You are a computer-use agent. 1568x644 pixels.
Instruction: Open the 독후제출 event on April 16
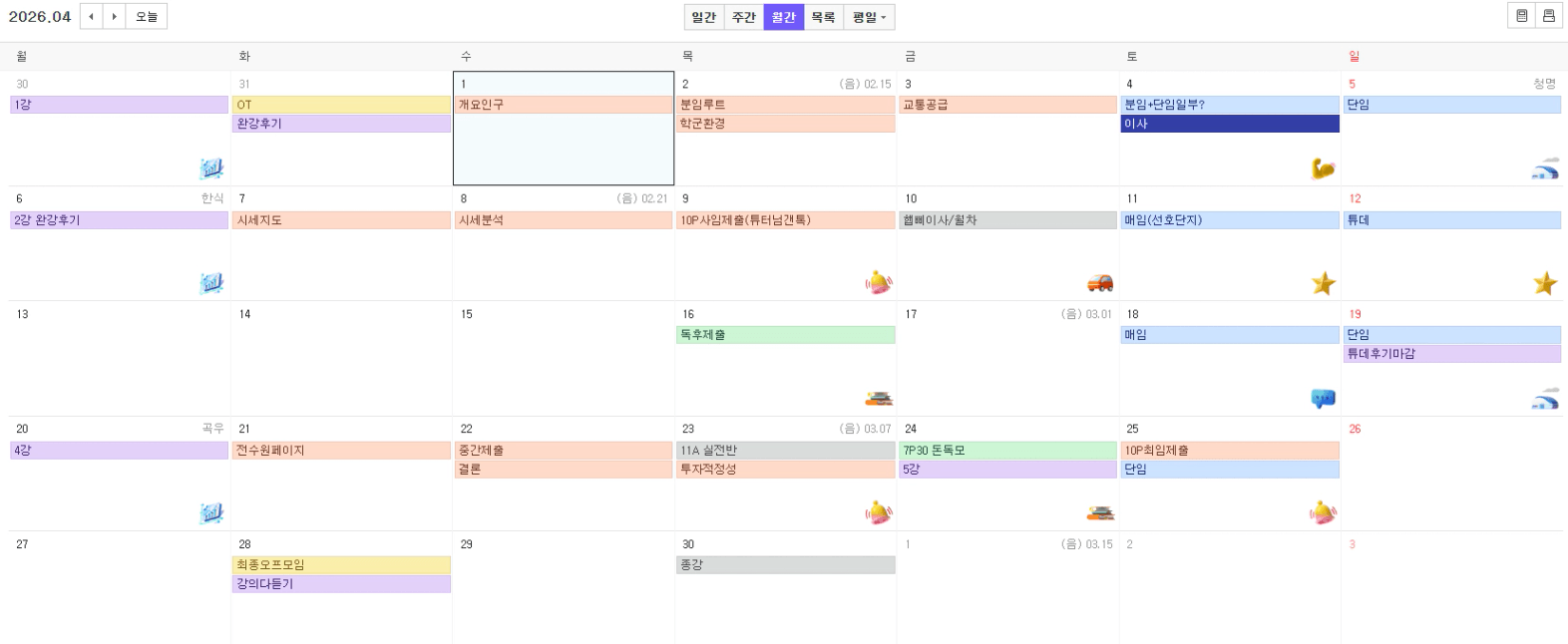pyautogui.click(x=785, y=335)
